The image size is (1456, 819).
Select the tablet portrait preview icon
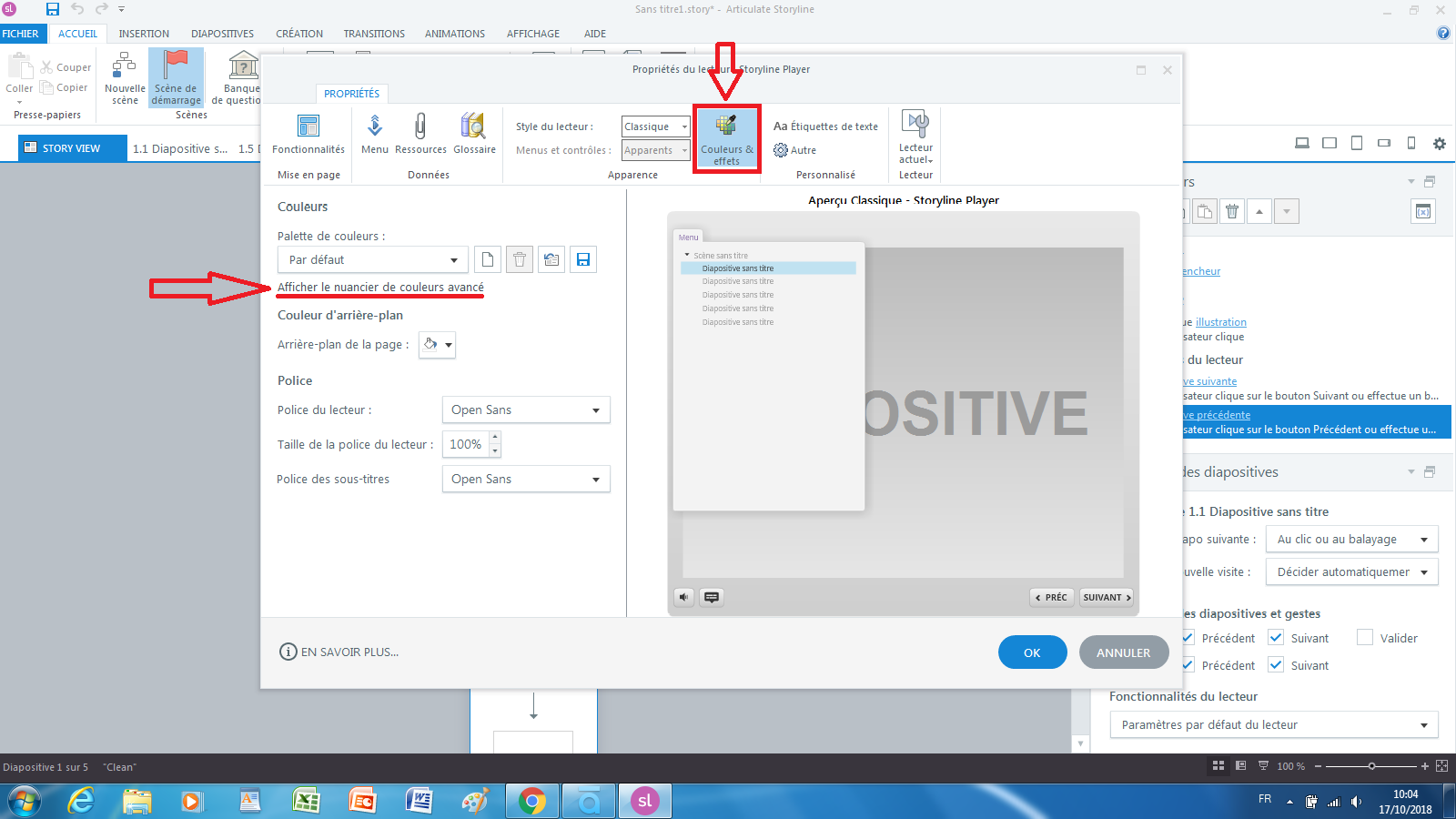pos(1357,143)
